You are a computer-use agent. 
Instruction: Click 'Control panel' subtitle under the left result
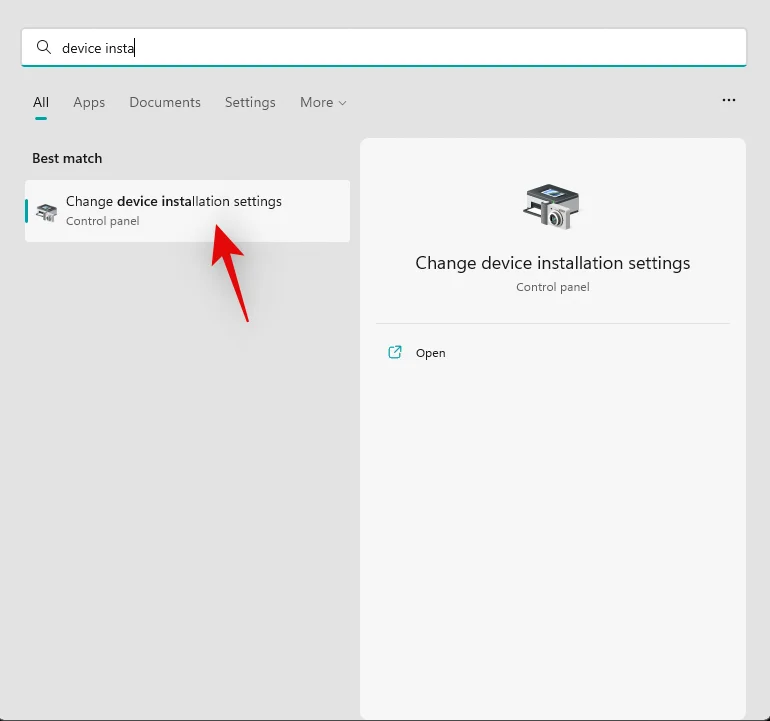(x=102, y=221)
